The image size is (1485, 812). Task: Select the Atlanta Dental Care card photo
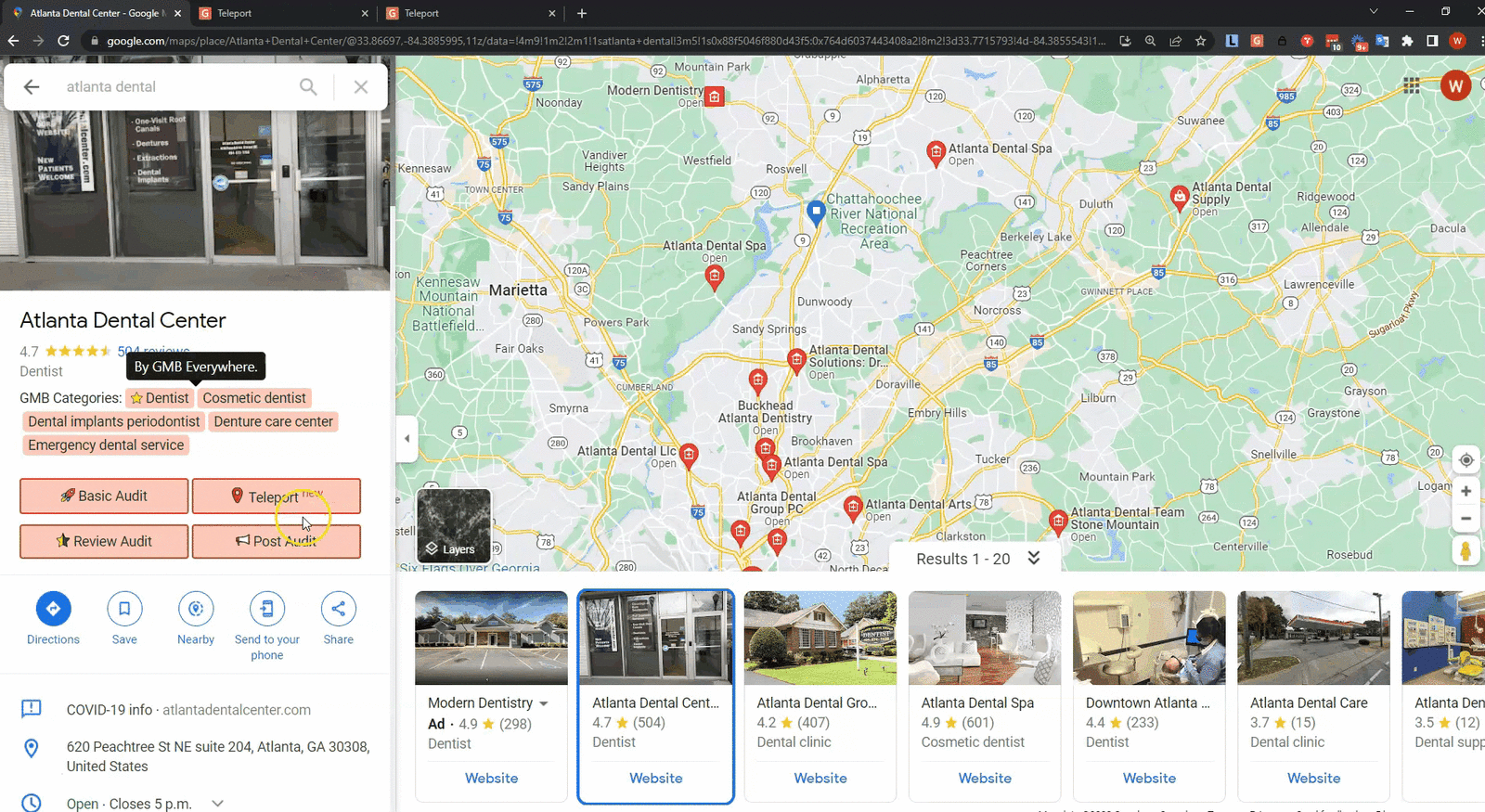[x=1313, y=638]
